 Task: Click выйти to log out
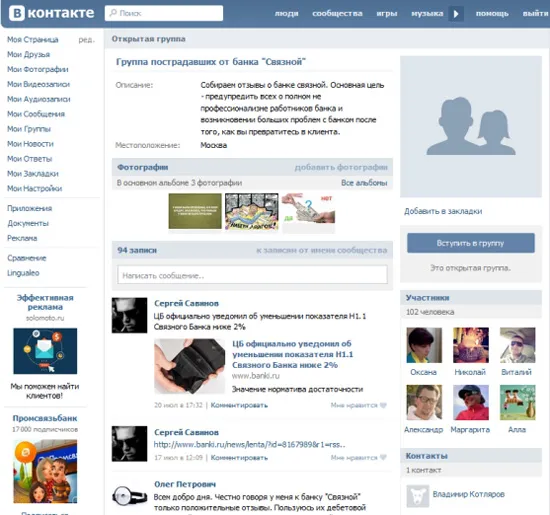536,14
